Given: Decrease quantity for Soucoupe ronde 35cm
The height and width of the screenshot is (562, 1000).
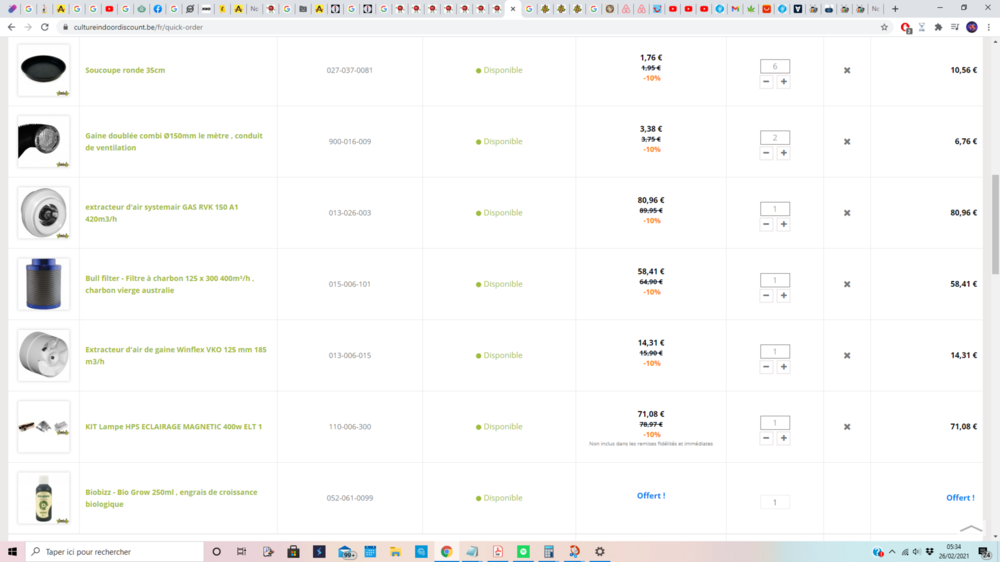Looking at the screenshot, I should (766, 82).
